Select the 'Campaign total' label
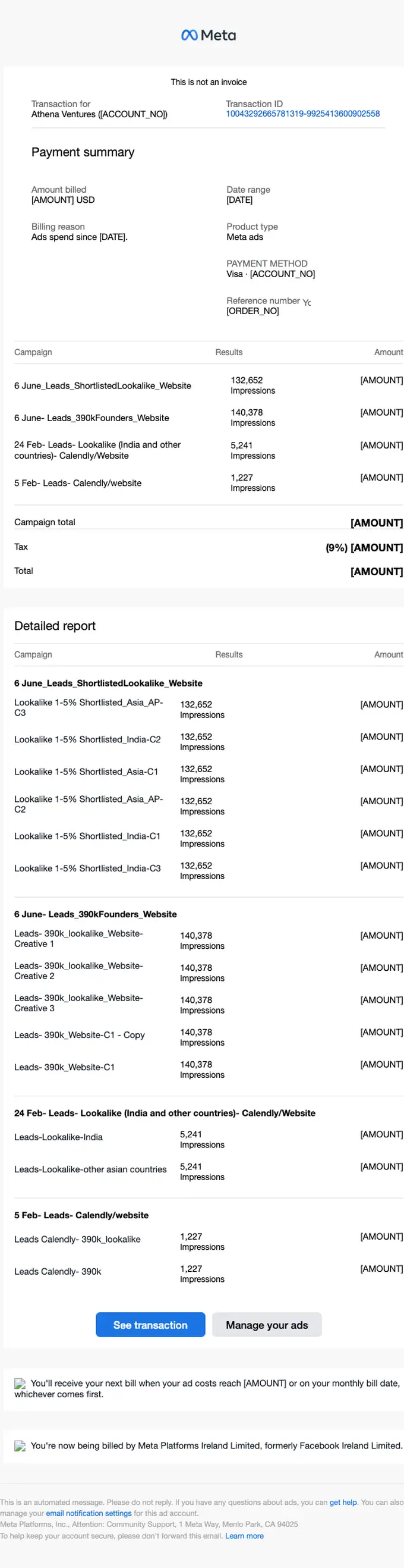The height and width of the screenshot is (1568, 404). coord(45,522)
